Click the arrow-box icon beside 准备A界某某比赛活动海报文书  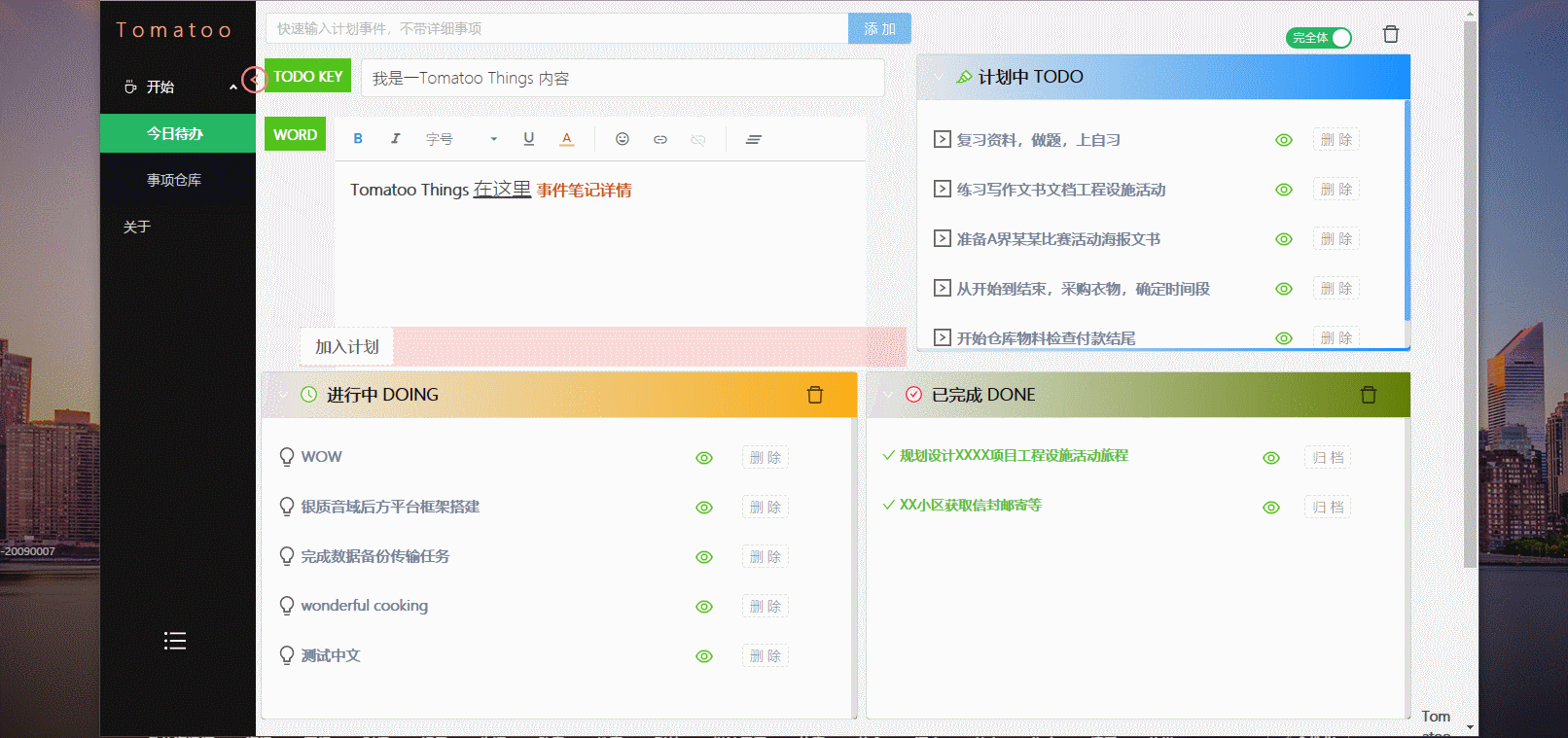(943, 238)
